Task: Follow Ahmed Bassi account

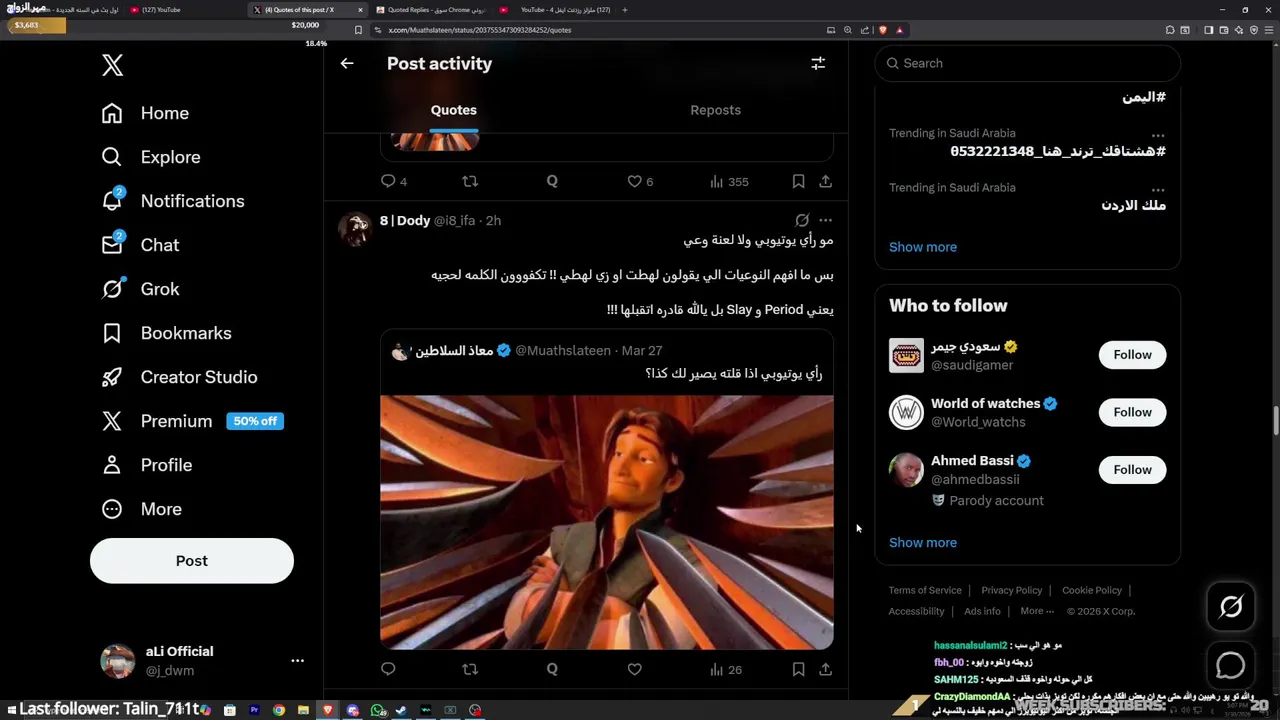Action: 1132,470
